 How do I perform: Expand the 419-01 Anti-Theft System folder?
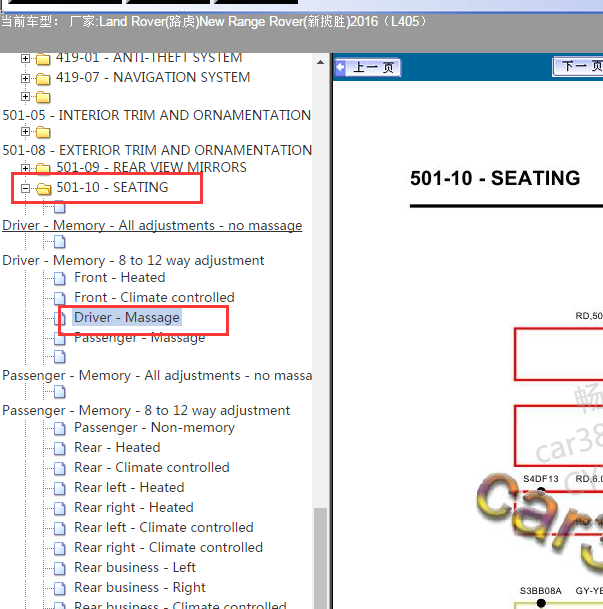pyautogui.click(x=25, y=58)
